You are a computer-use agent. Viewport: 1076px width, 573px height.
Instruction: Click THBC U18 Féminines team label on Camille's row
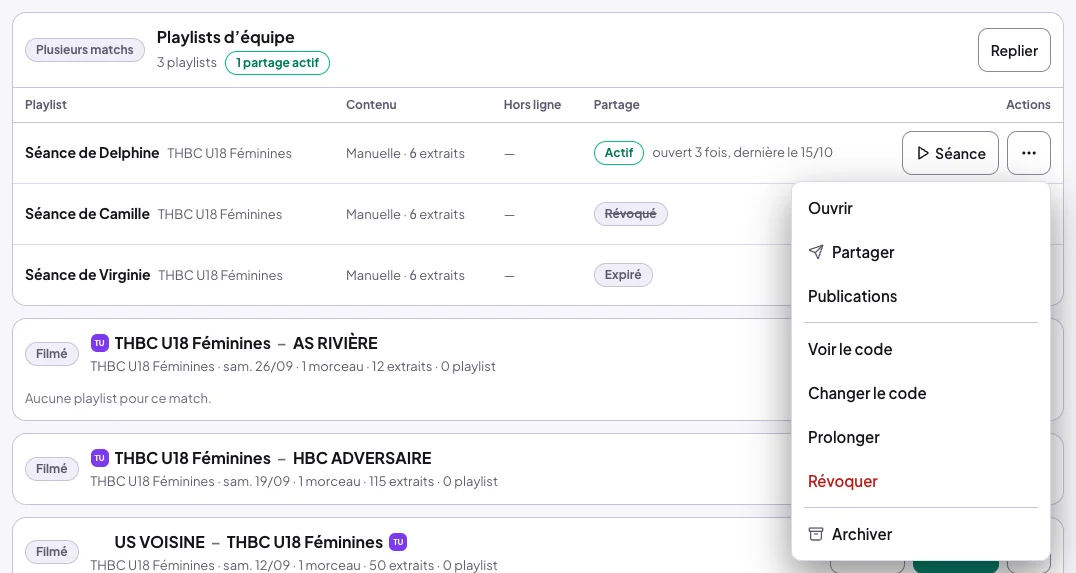point(220,215)
